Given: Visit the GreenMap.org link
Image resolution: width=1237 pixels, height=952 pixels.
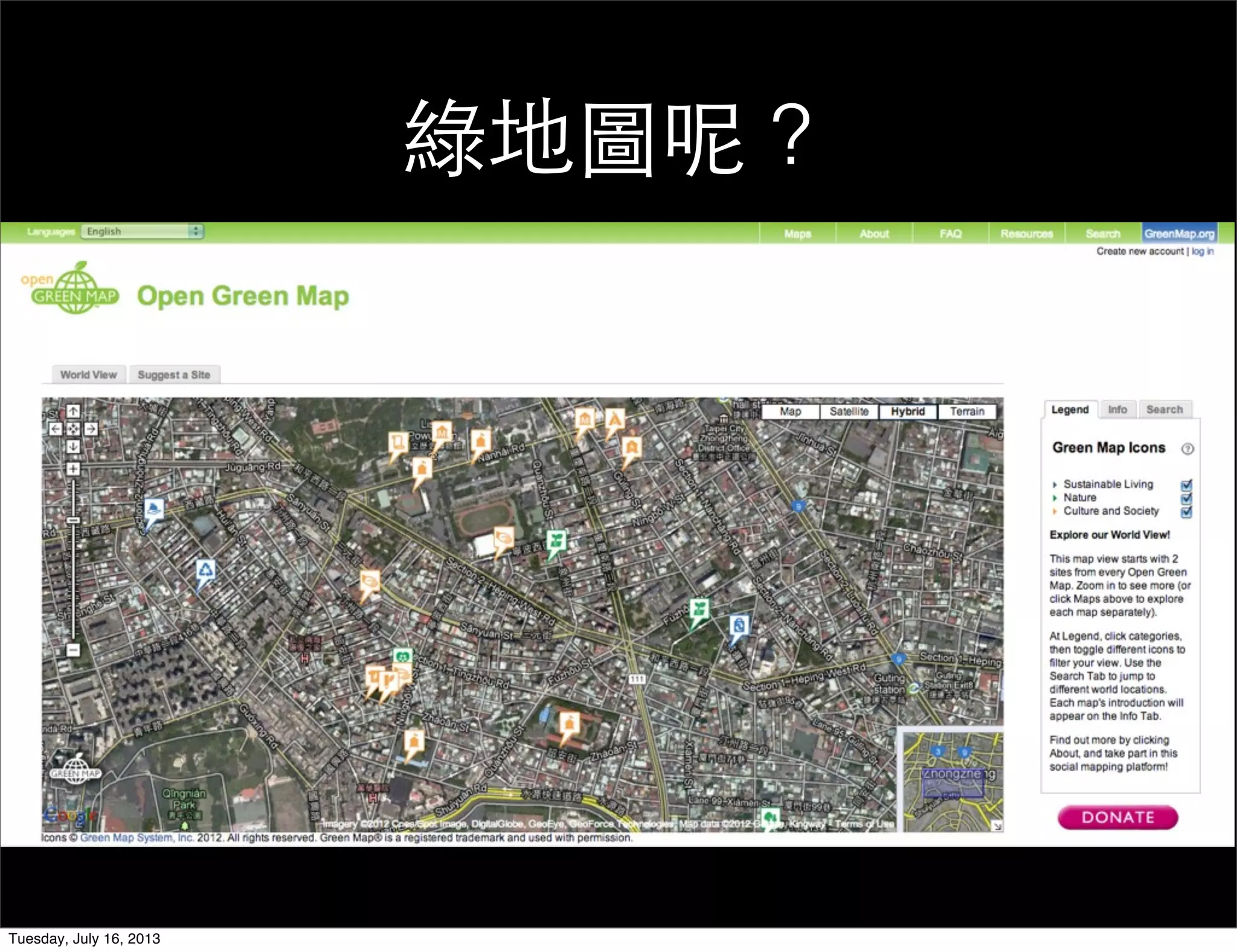Looking at the screenshot, I should pyautogui.click(x=1179, y=234).
